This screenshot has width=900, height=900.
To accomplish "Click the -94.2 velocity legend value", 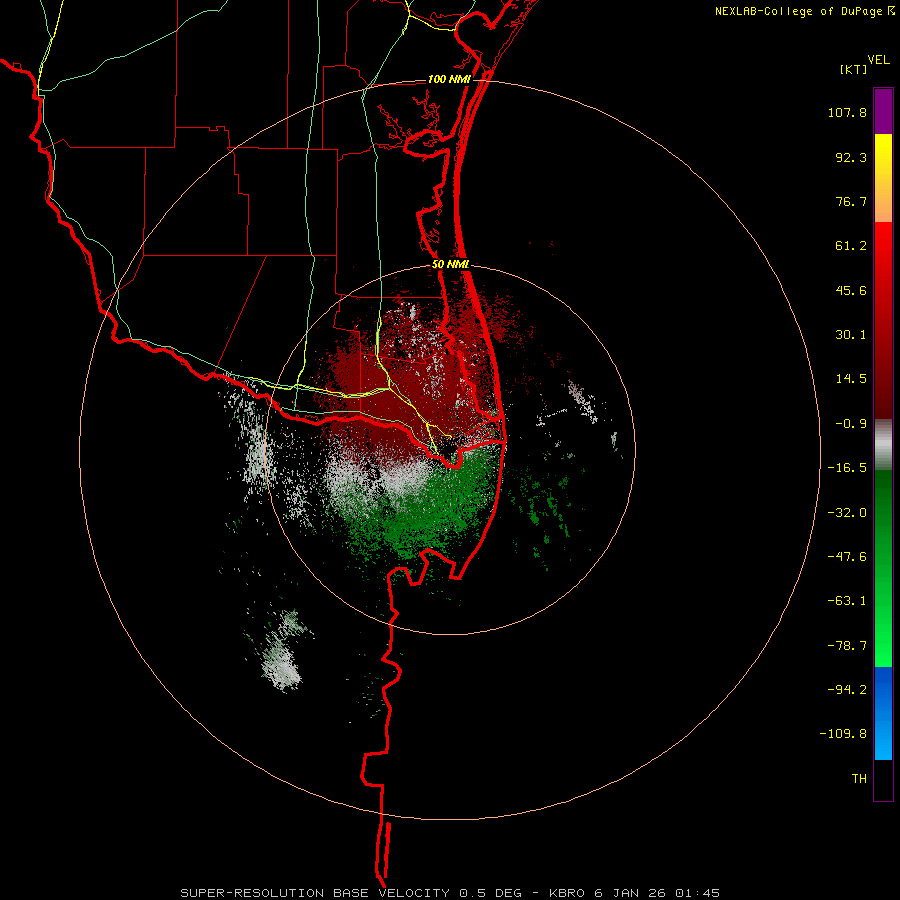I will click(x=847, y=689).
